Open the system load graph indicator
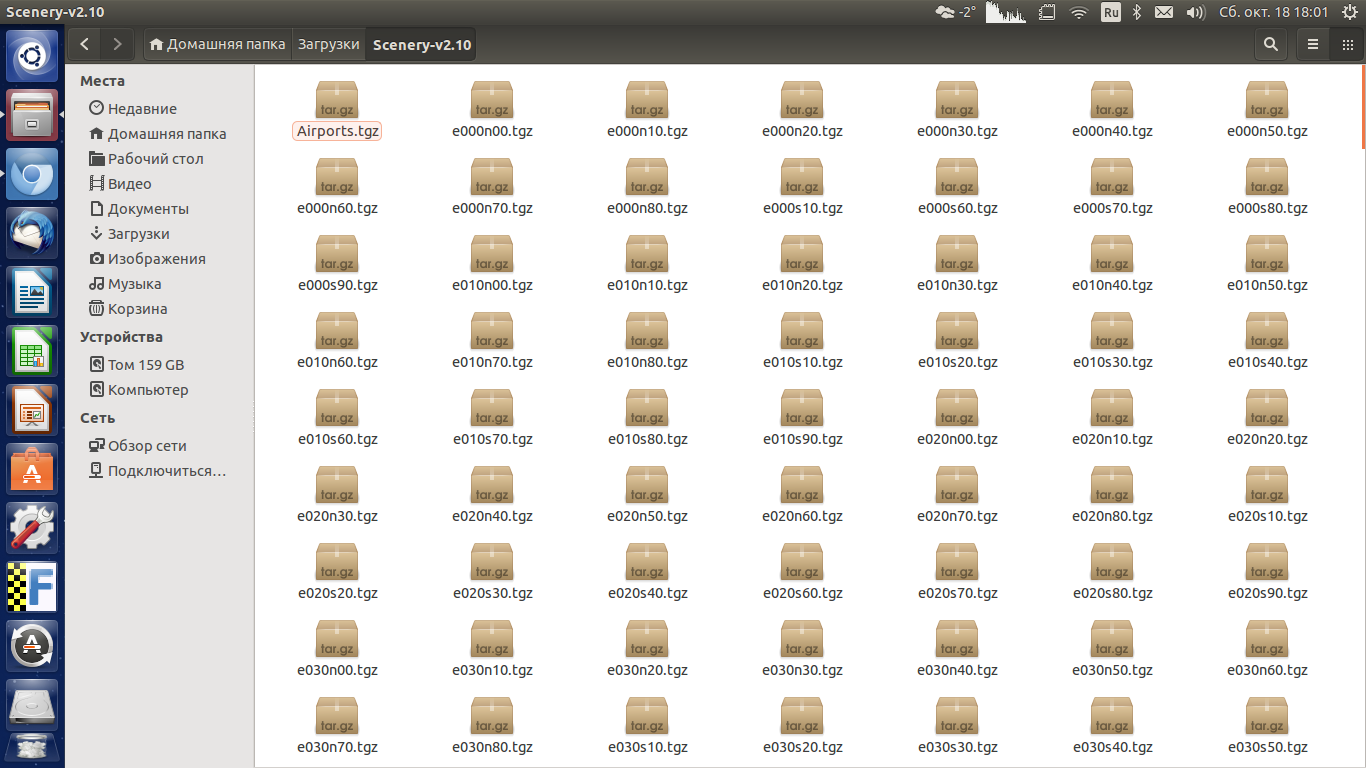The image size is (1366, 768). [1007, 12]
